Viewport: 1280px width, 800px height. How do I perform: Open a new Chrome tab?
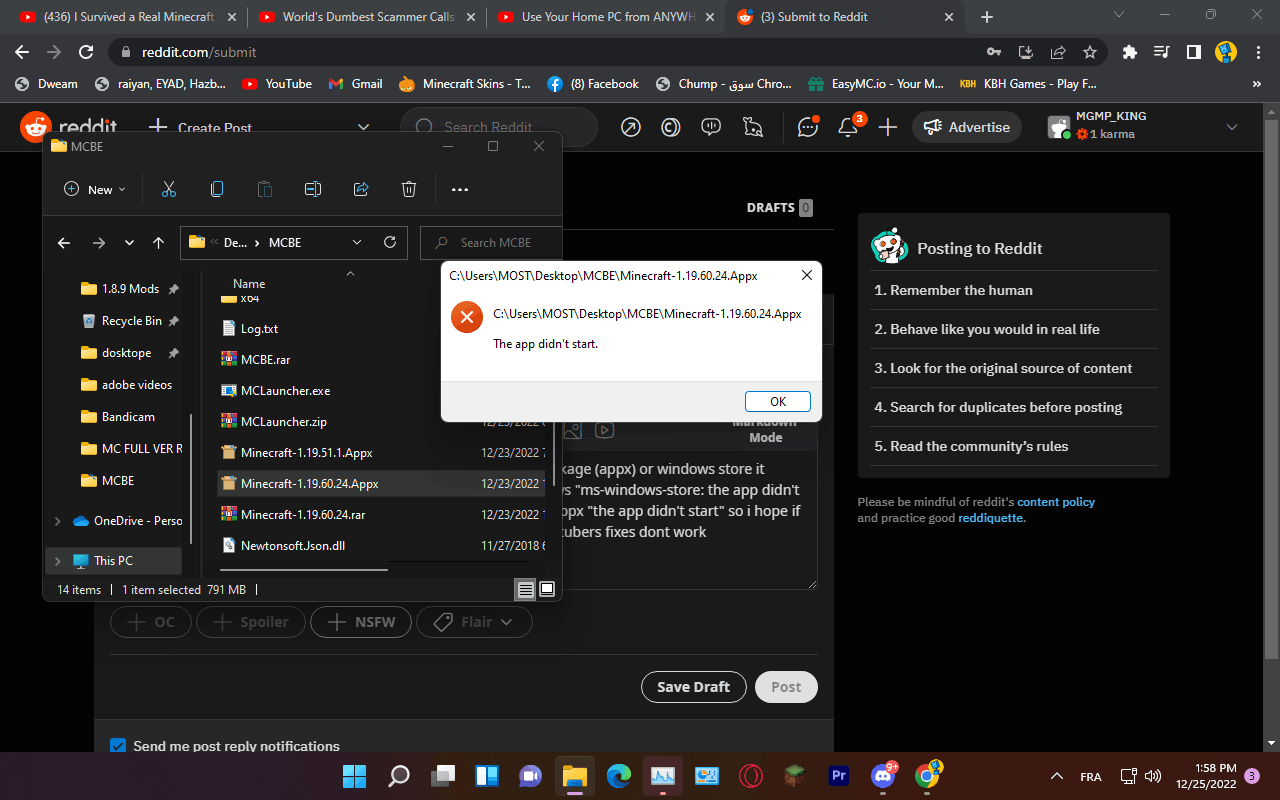click(x=987, y=17)
